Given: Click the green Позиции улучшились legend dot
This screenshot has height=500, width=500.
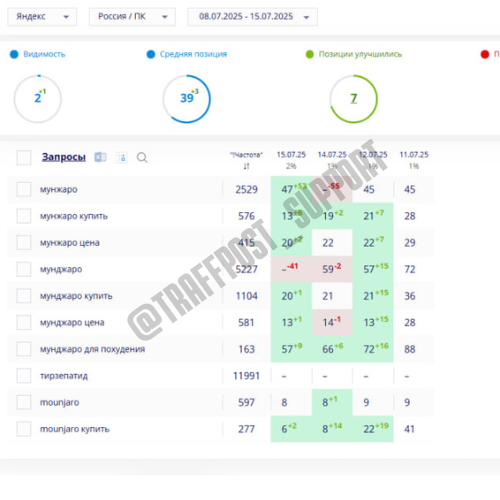Looking at the screenshot, I should [x=310, y=54].
